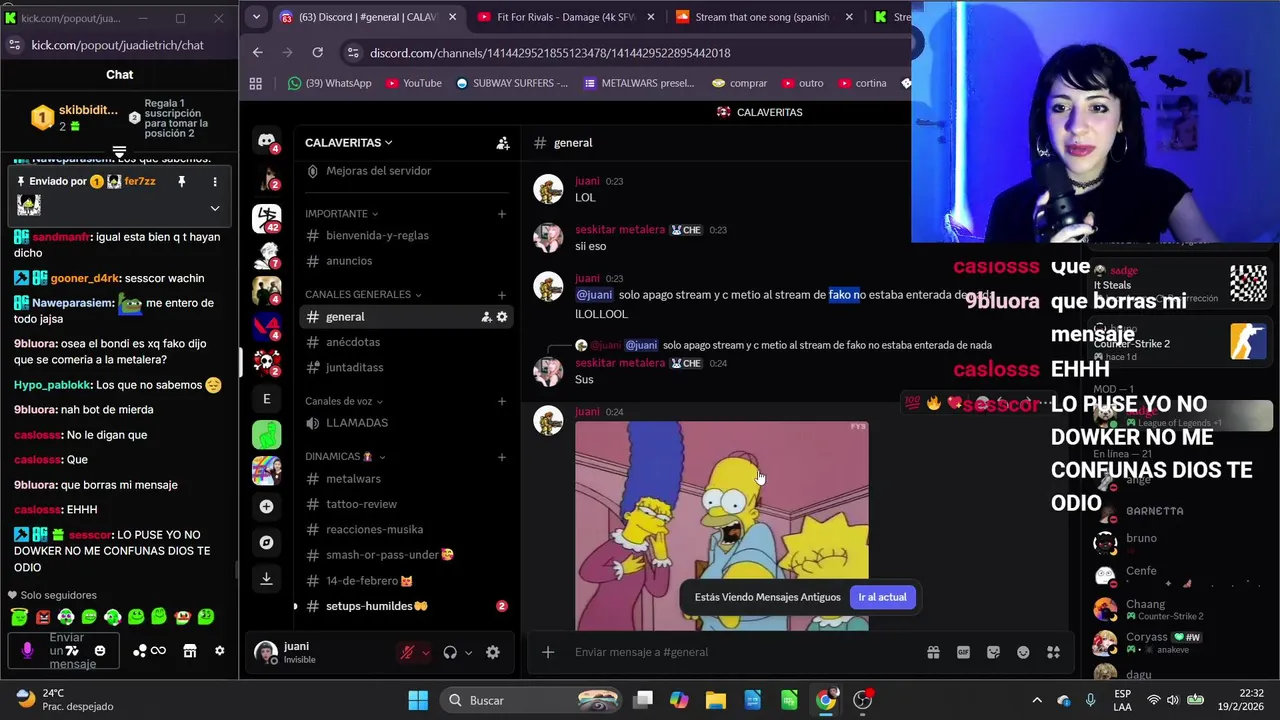Image resolution: width=1280 pixels, height=720 pixels.
Task: Open sticker picker in message bar
Action: [993, 652]
